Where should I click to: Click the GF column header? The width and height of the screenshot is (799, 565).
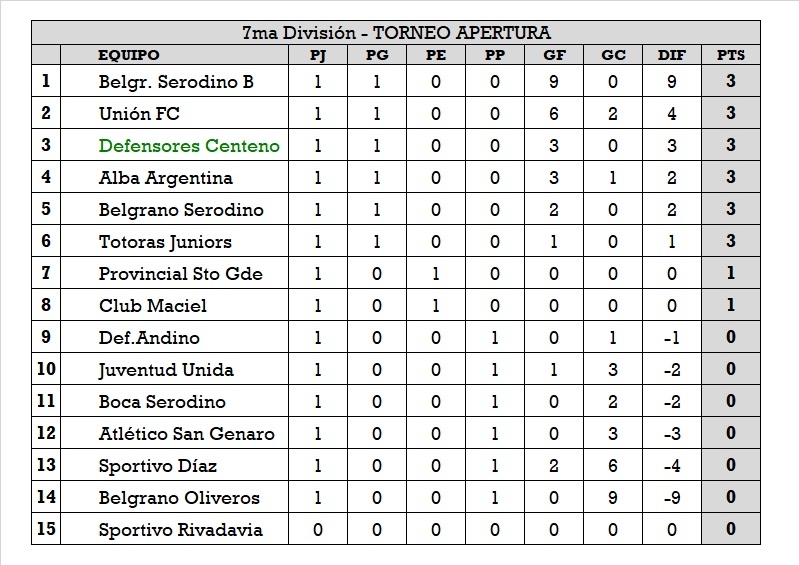click(553, 56)
